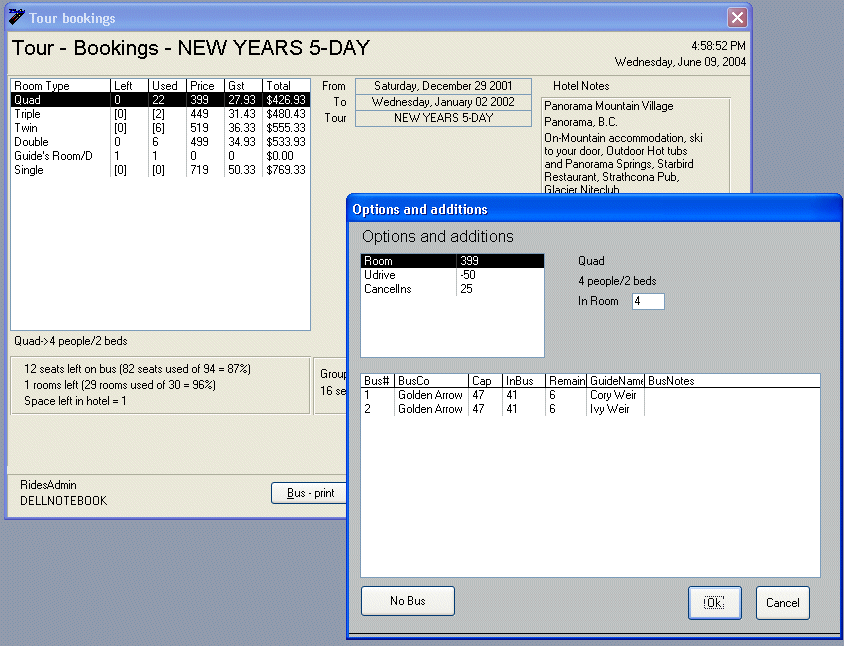Screen dimensions: 844x646
Task: Click the From date Saturday, December 29 2001
Action: [x=444, y=86]
